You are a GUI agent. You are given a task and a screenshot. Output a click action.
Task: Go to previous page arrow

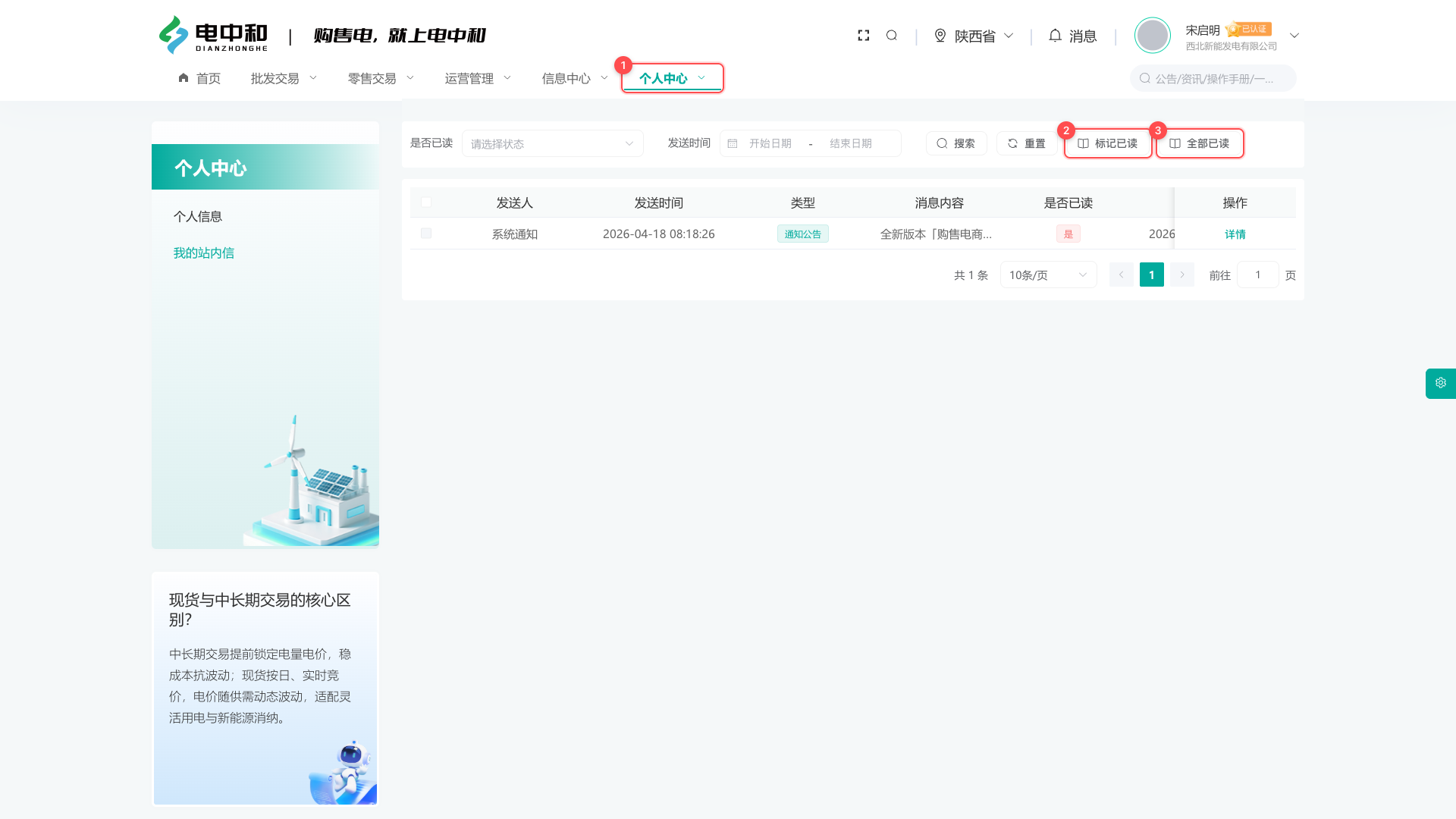pyautogui.click(x=1122, y=275)
